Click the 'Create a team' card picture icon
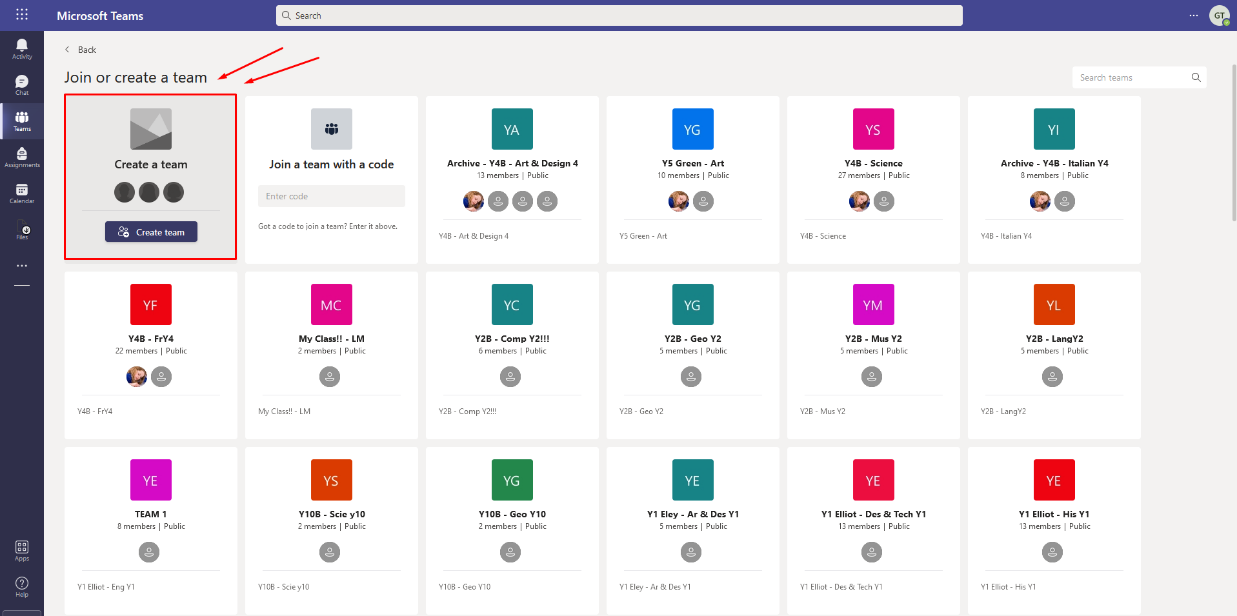Viewport: 1237px width, 616px height. [x=151, y=129]
